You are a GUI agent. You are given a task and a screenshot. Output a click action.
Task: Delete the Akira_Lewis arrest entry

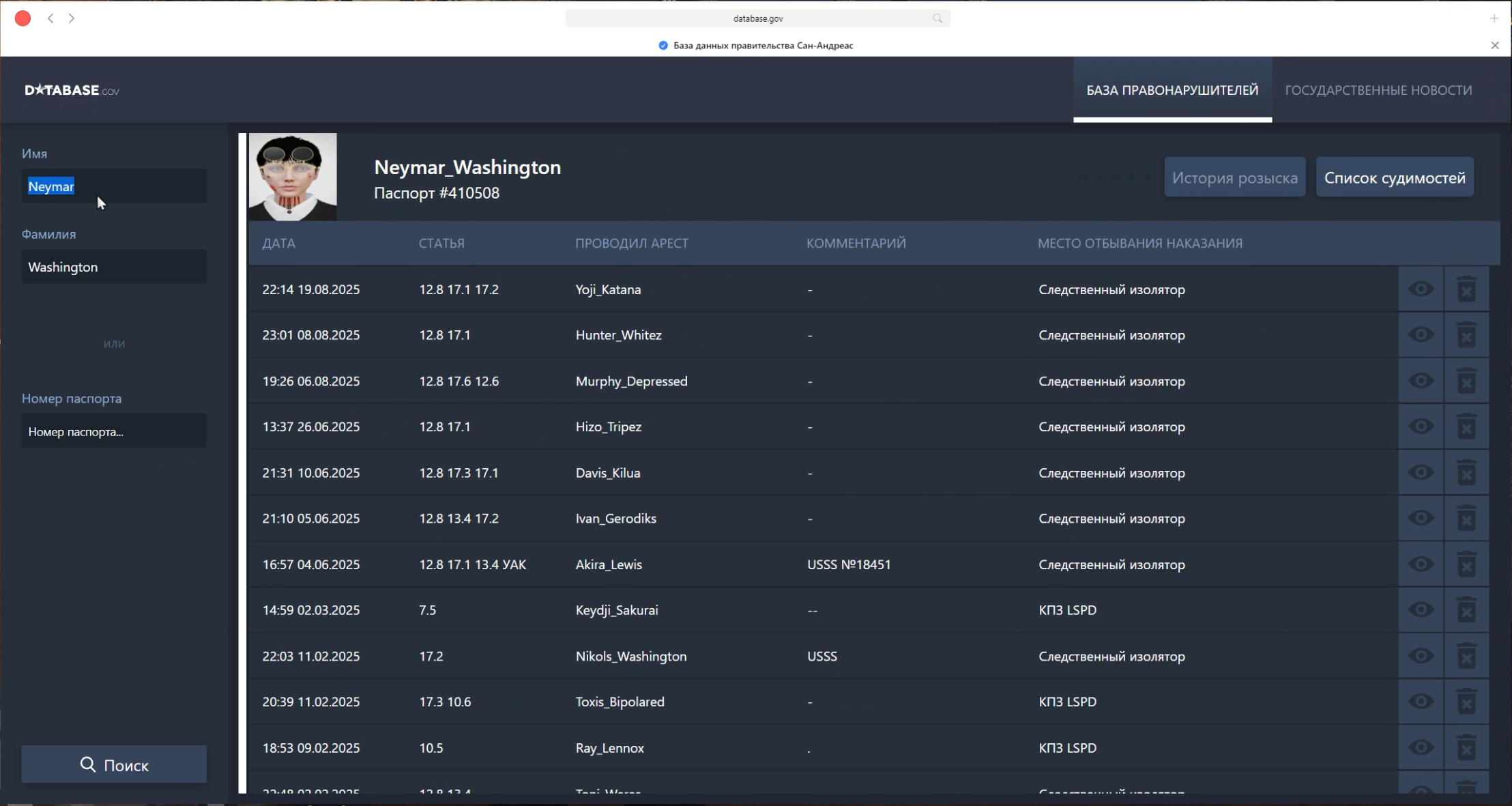coord(1466,564)
